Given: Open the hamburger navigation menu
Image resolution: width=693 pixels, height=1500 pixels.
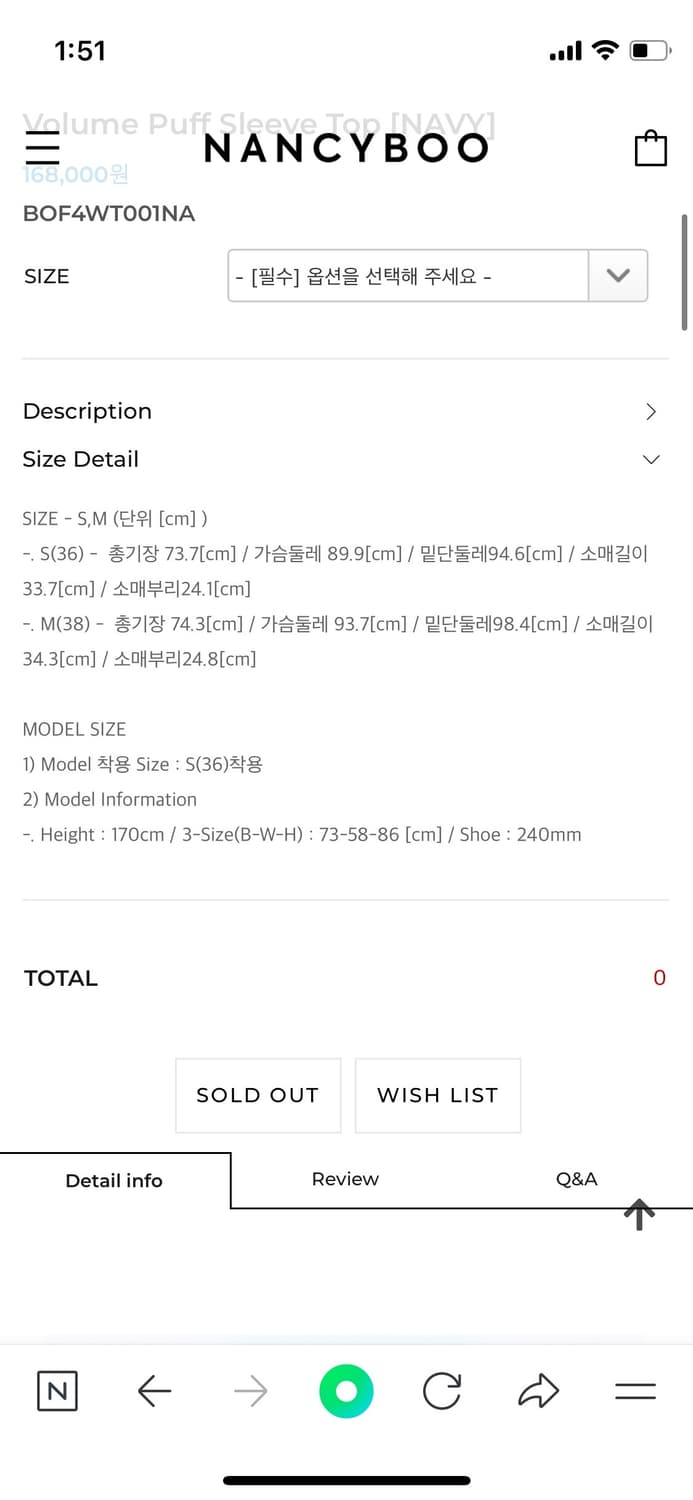Looking at the screenshot, I should [x=42, y=147].
